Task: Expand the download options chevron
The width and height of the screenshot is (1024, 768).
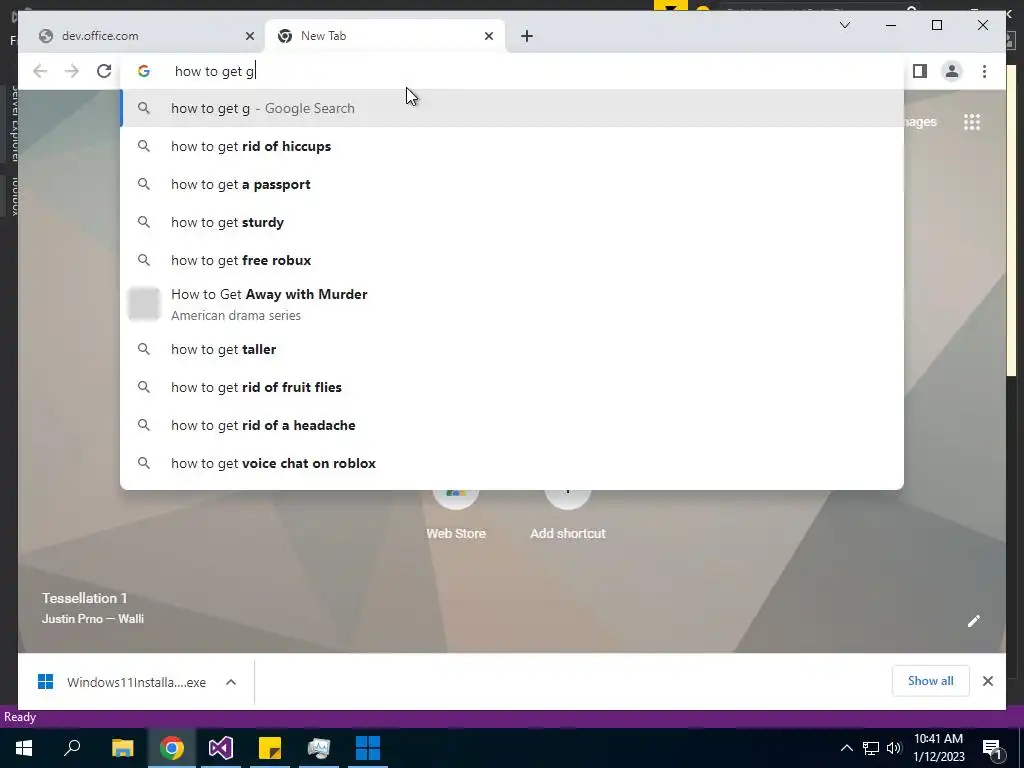Action: pyautogui.click(x=231, y=682)
